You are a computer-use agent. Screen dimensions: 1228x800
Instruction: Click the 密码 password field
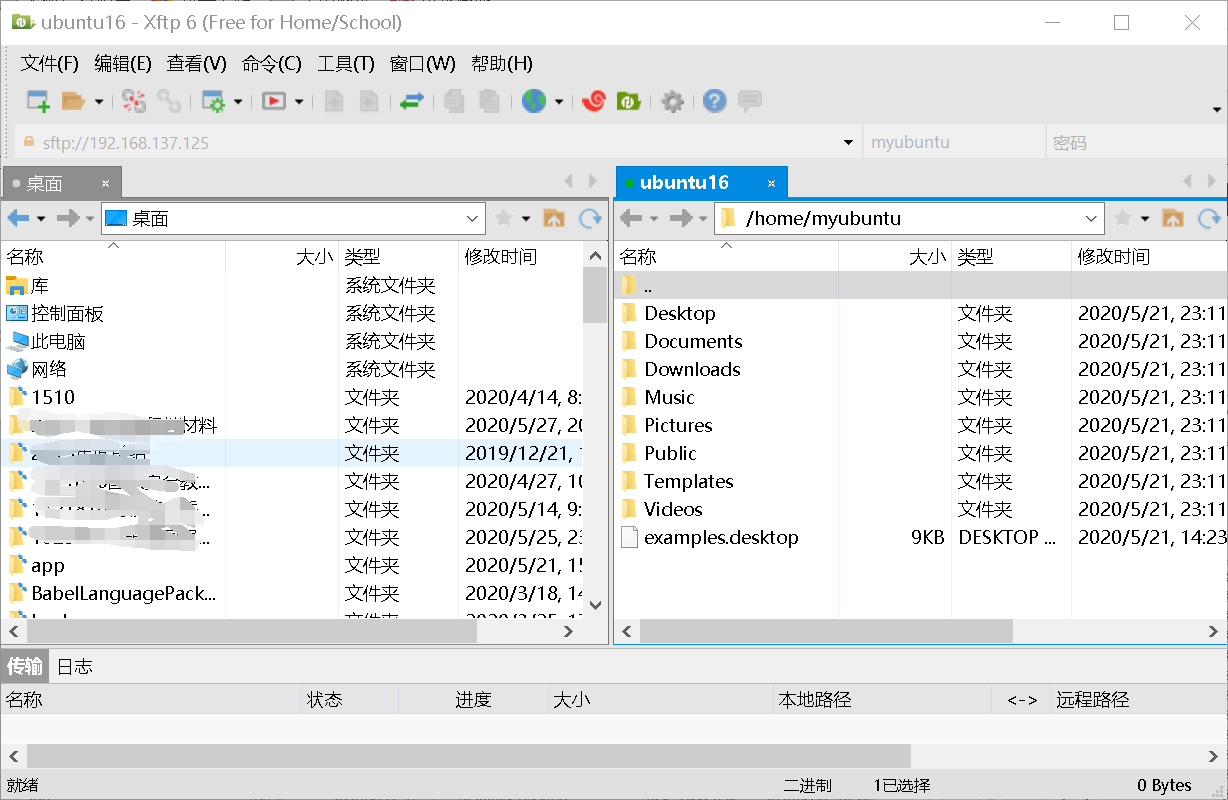pos(1136,142)
